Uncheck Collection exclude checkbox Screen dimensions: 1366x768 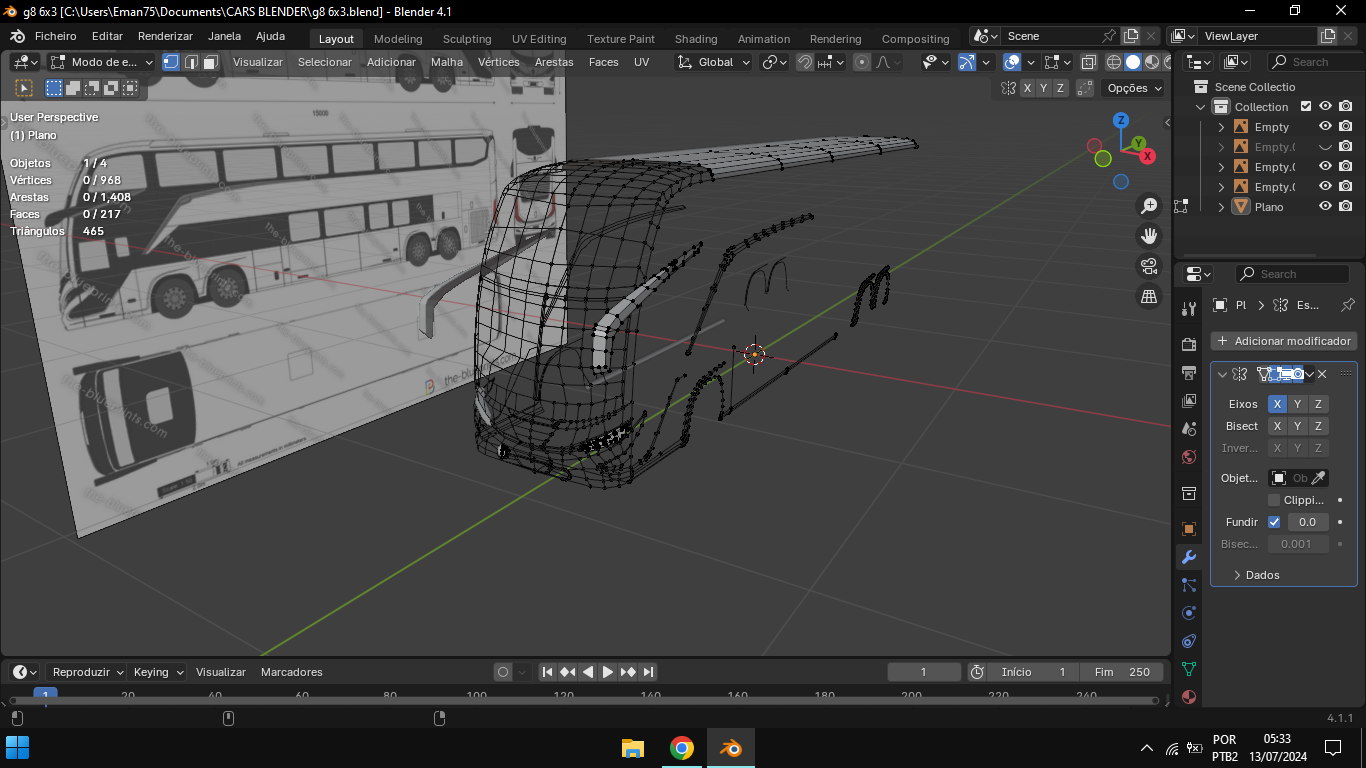tap(1305, 107)
